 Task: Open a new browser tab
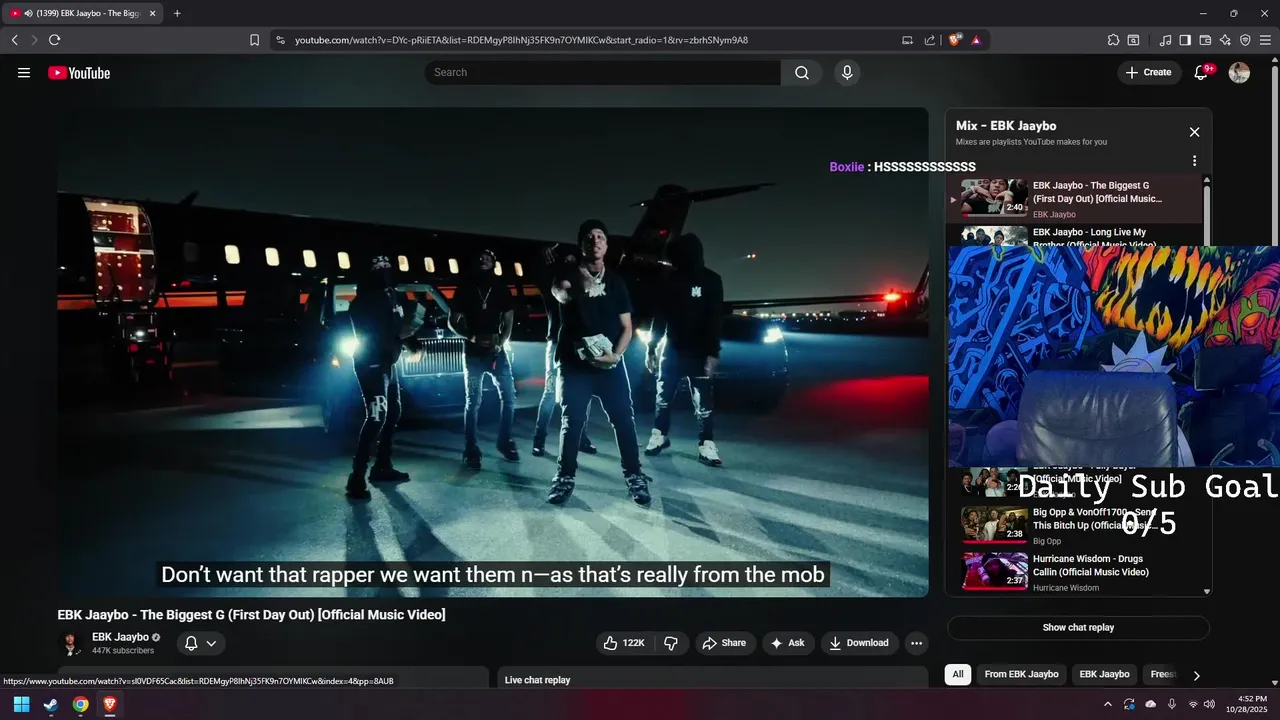pos(177,13)
